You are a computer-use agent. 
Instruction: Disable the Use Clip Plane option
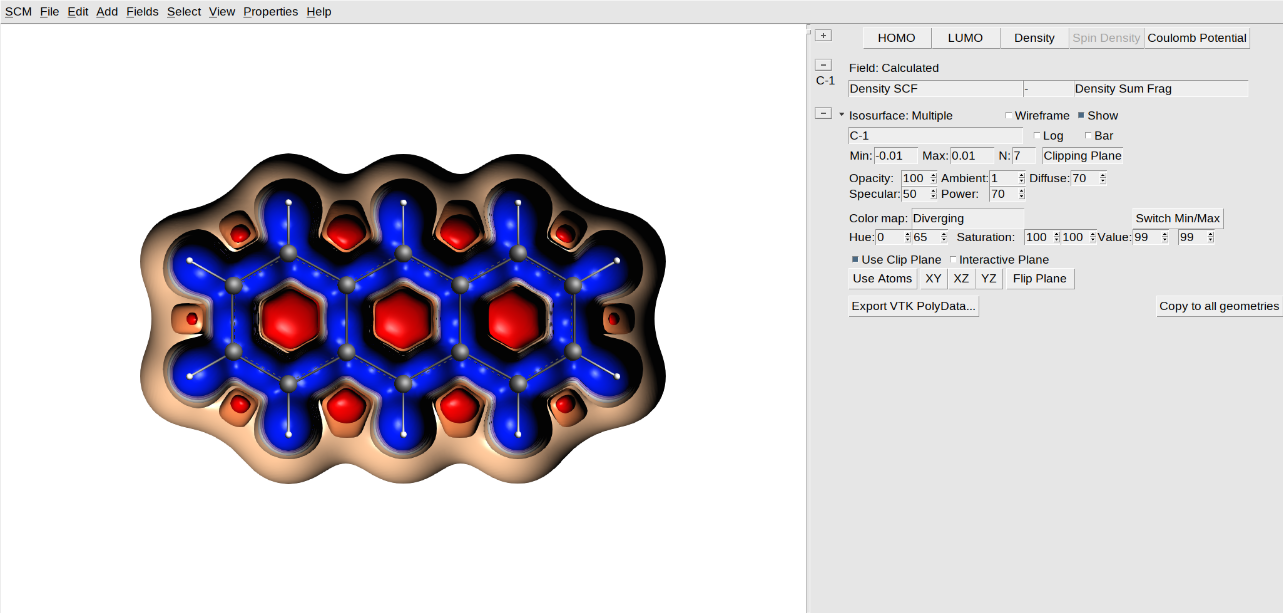853,259
